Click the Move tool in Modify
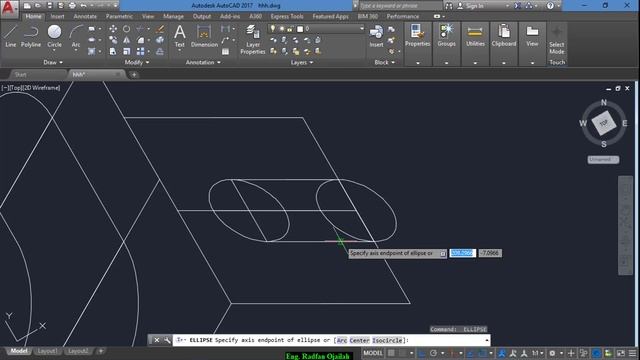Image resolution: width=640 pixels, height=360 pixels. click(113, 29)
